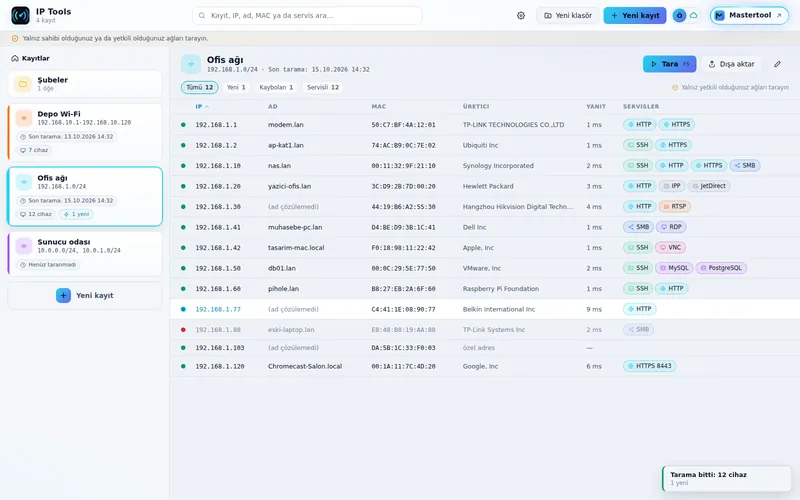Click Hangzhou Hikvision Digital manufacturer cell

click(x=517, y=207)
